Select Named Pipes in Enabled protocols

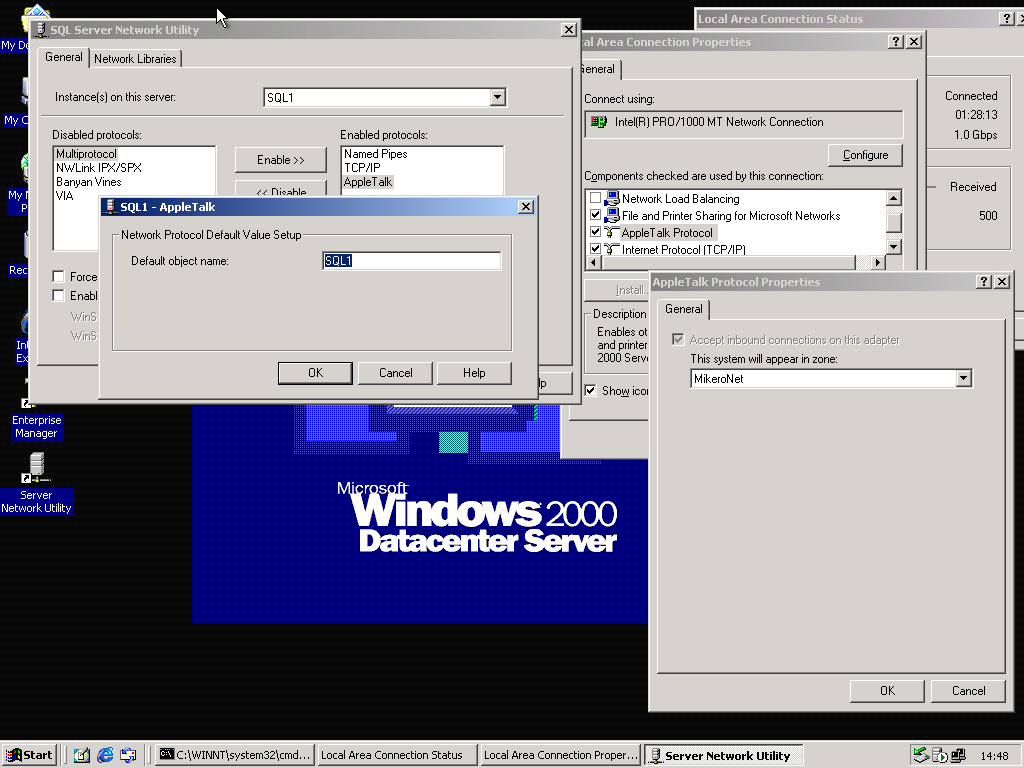pyautogui.click(x=376, y=154)
